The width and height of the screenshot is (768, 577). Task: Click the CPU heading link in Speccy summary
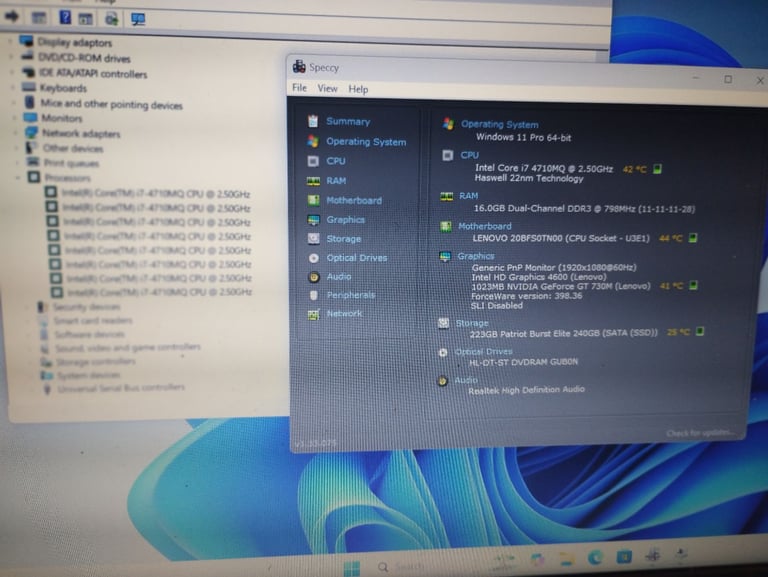pyautogui.click(x=469, y=155)
